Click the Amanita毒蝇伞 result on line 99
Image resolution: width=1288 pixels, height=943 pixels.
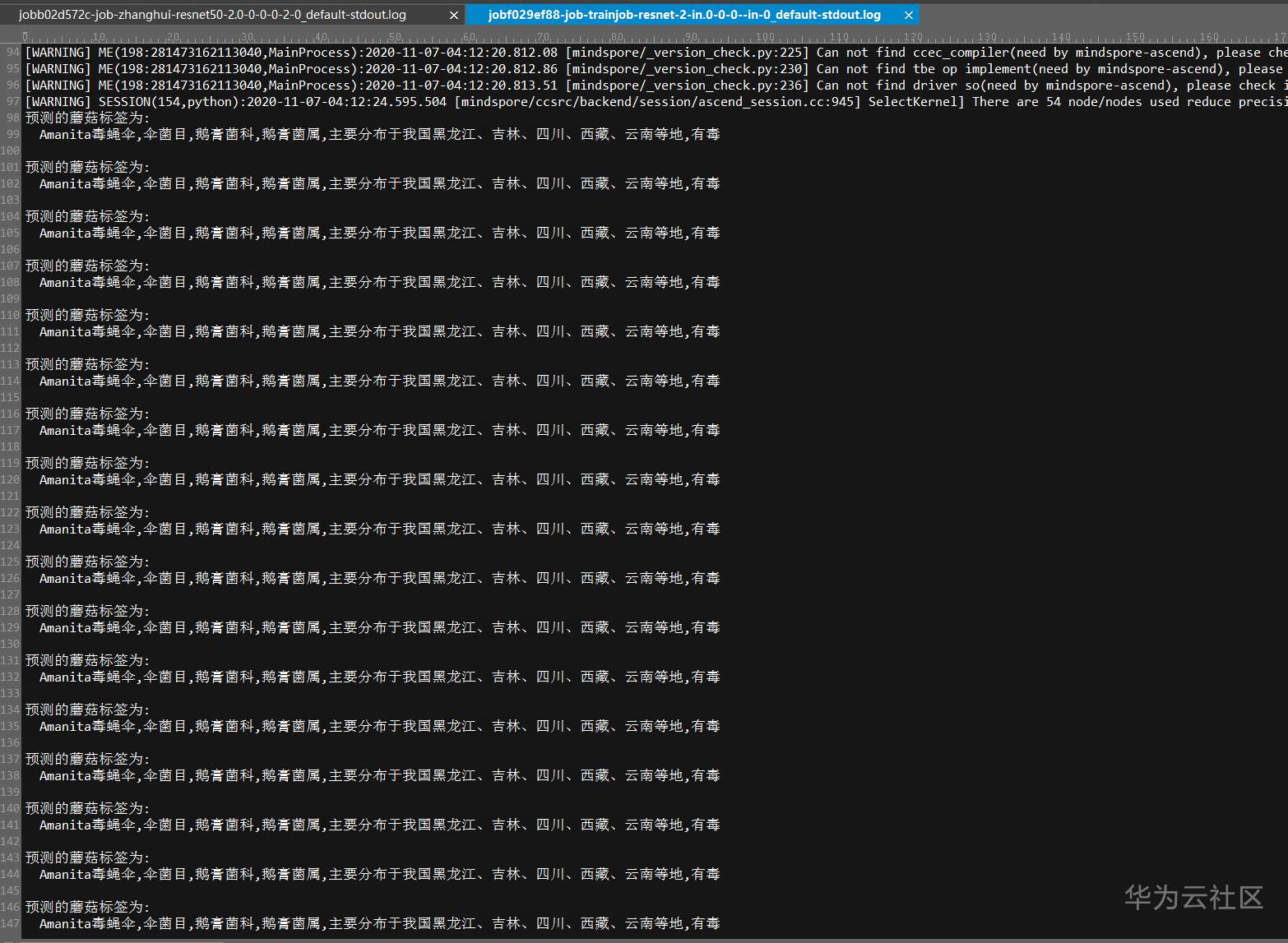[x=380, y=135]
